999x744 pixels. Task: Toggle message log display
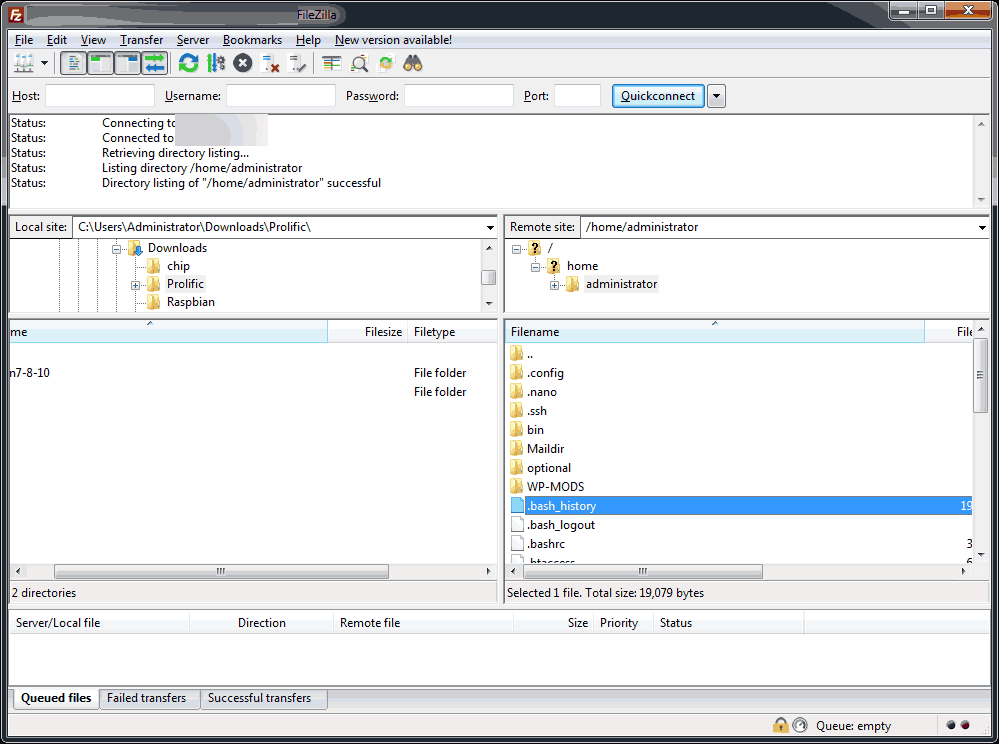[x=73, y=63]
